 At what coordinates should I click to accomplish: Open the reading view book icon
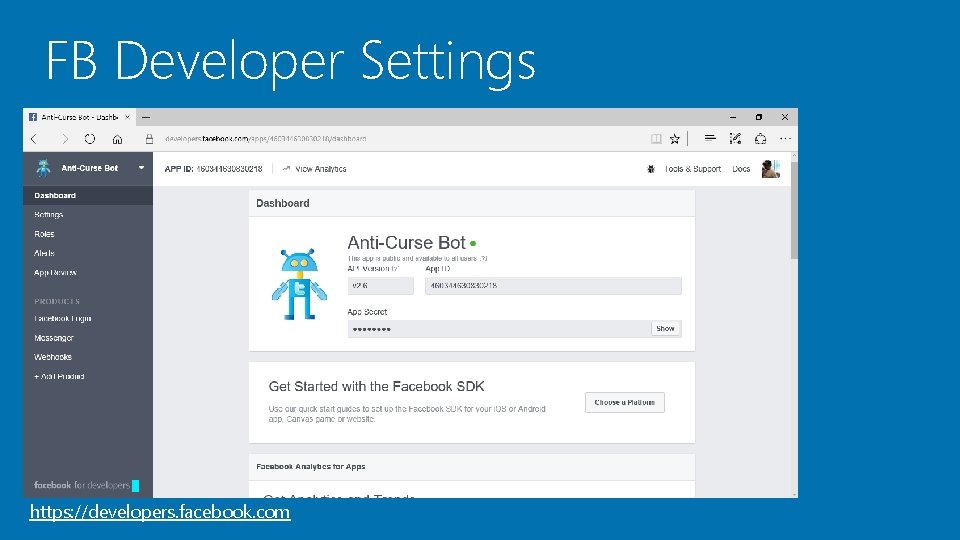[656, 139]
